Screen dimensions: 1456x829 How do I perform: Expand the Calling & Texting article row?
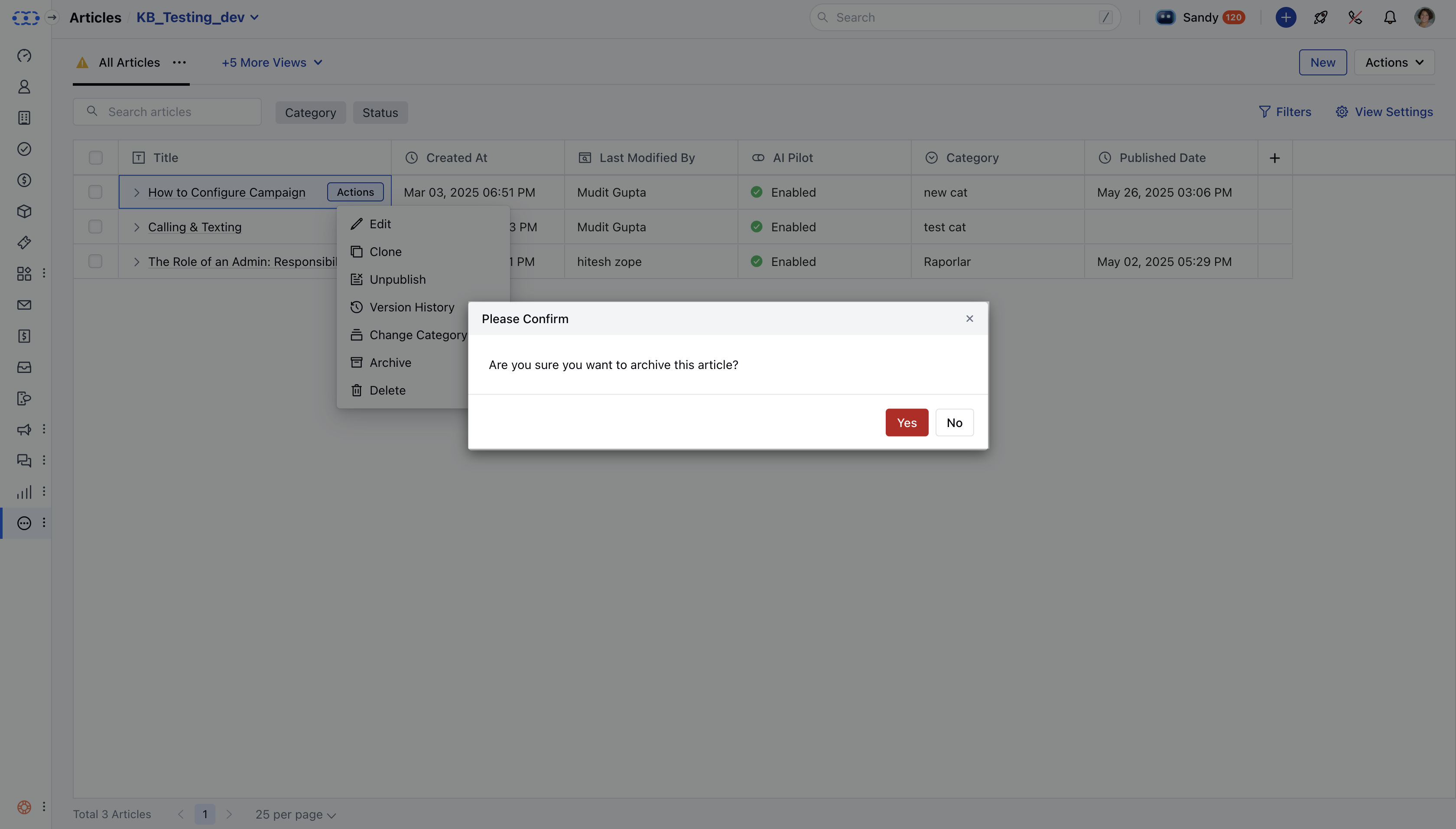point(136,227)
